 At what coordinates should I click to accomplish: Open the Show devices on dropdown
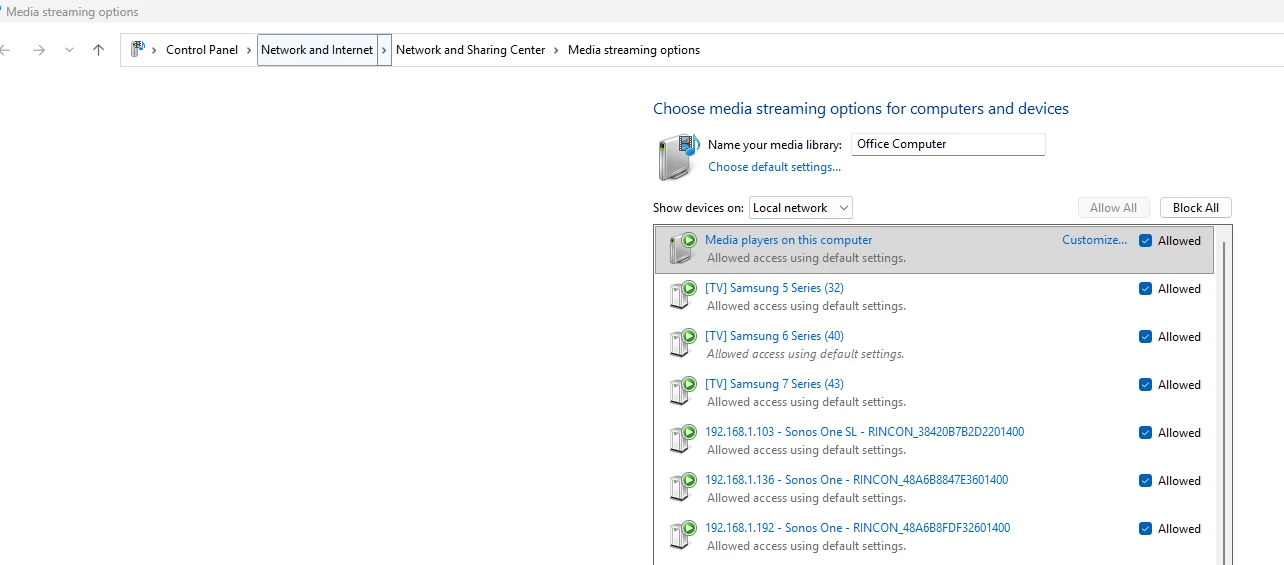[800, 208]
